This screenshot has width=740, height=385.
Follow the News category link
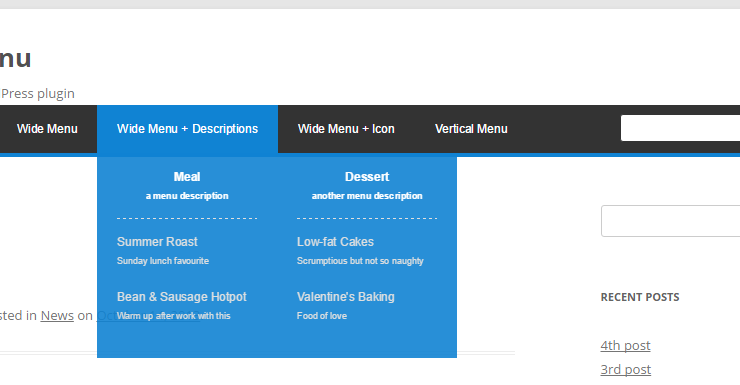[x=57, y=315]
